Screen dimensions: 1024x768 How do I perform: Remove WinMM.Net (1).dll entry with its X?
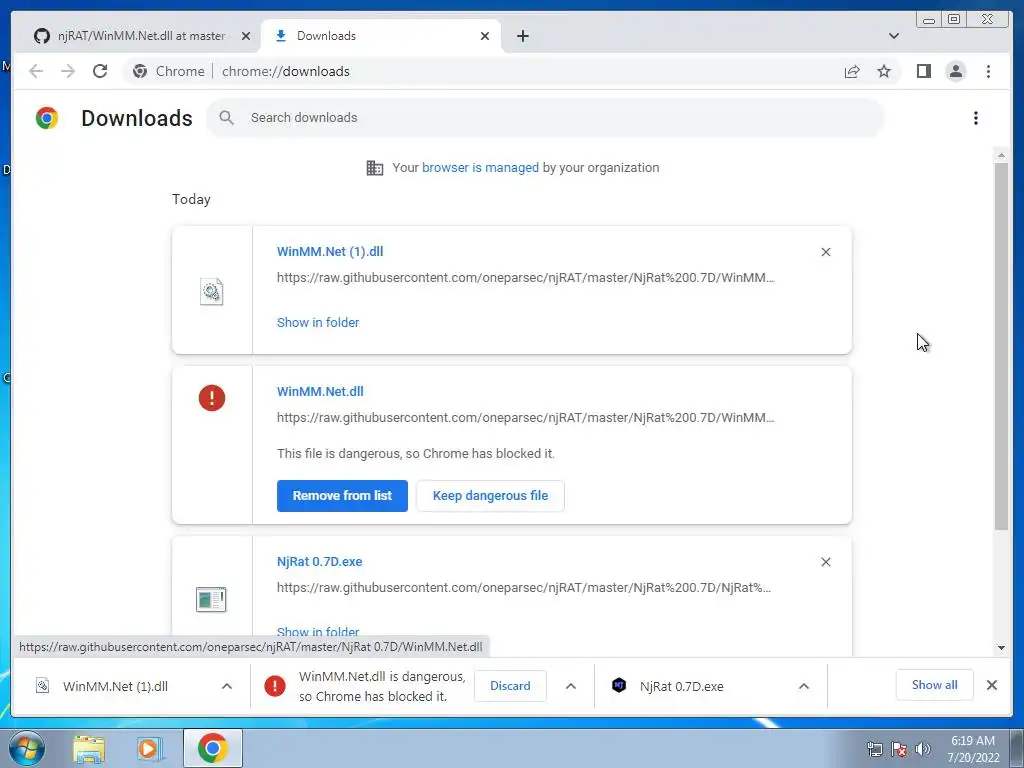tap(825, 252)
